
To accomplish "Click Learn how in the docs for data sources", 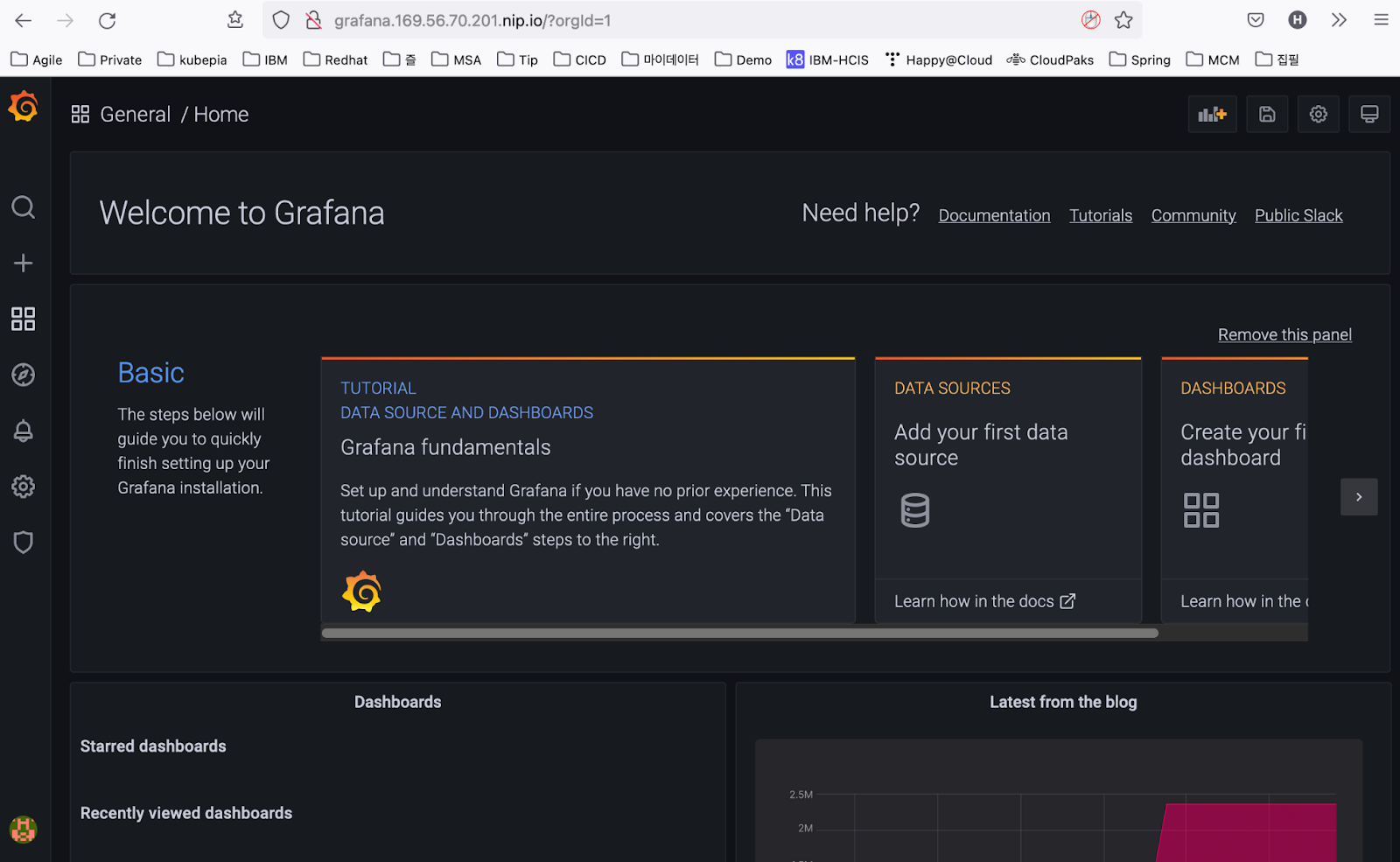I will (x=984, y=601).
